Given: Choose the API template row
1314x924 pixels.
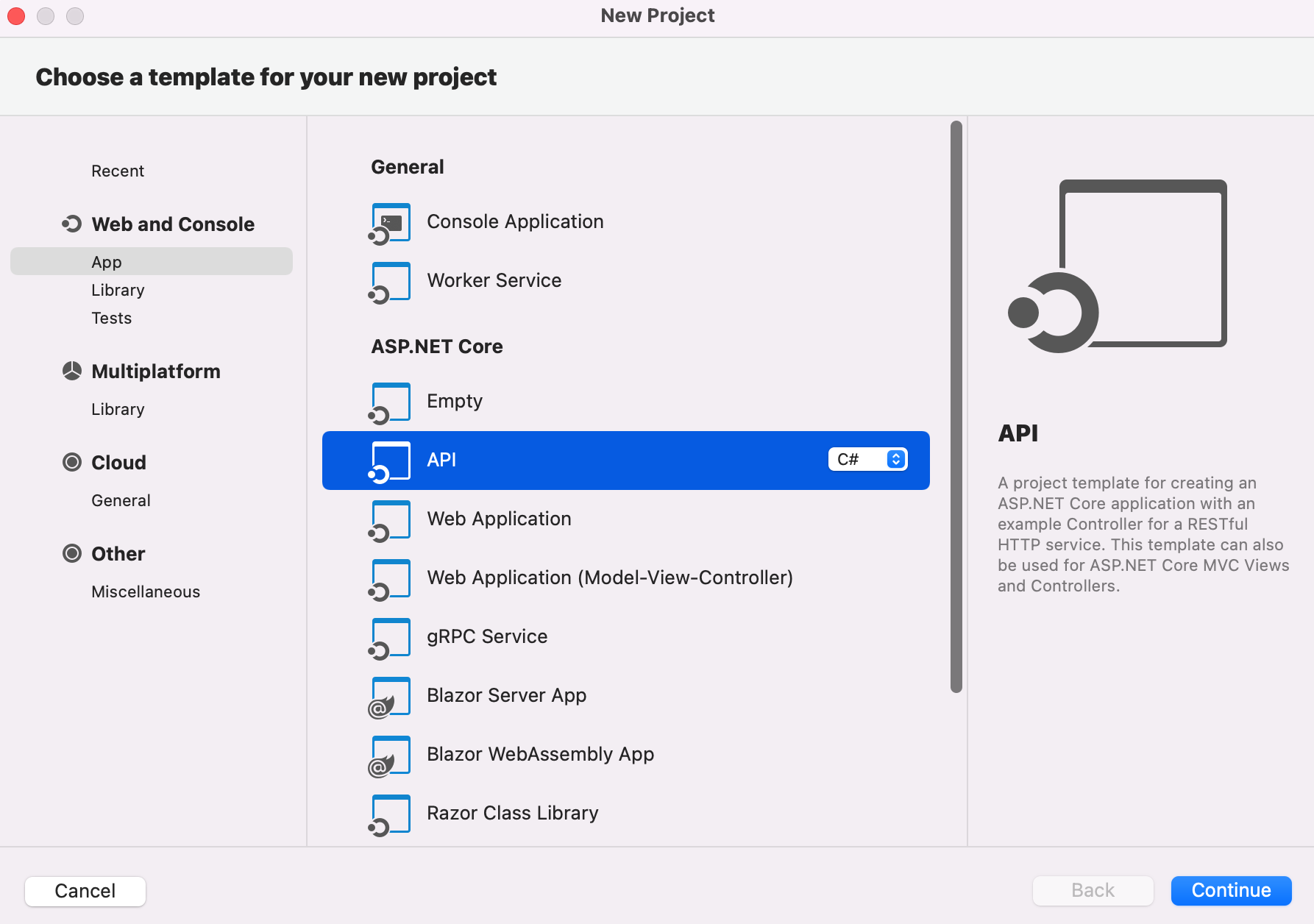Looking at the screenshot, I should [626, 461].
